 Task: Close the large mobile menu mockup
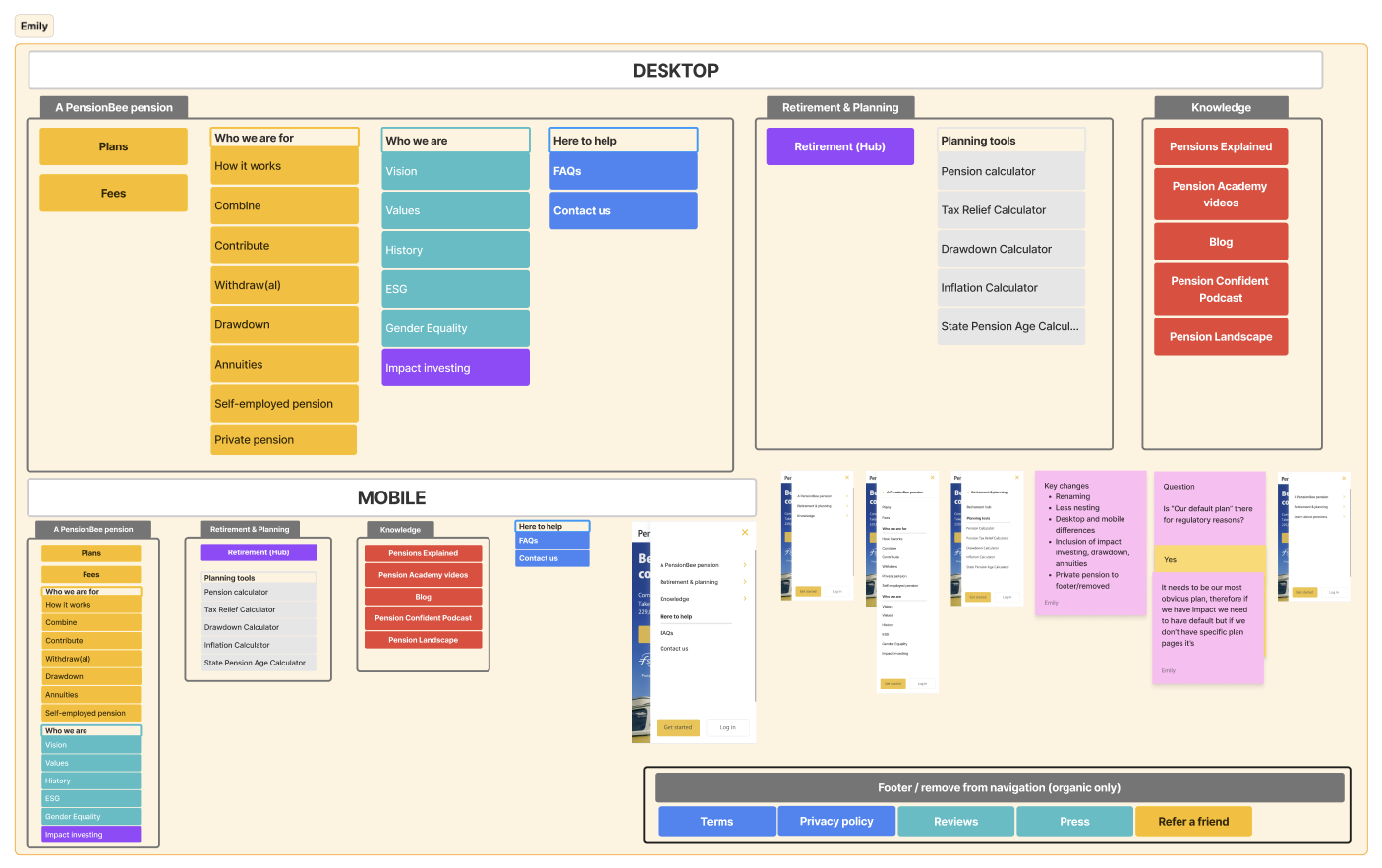pyautogui.click(x=745, y=533)
